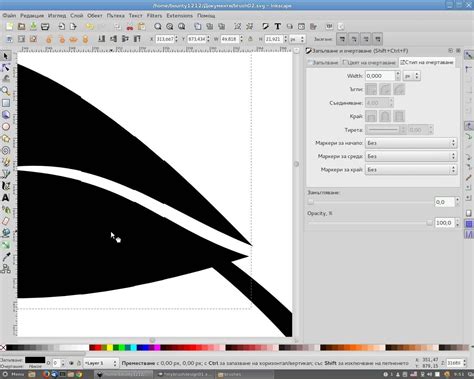Select the Spiral tool
This screenshot has width=474, height=379.
pos(5,150)
